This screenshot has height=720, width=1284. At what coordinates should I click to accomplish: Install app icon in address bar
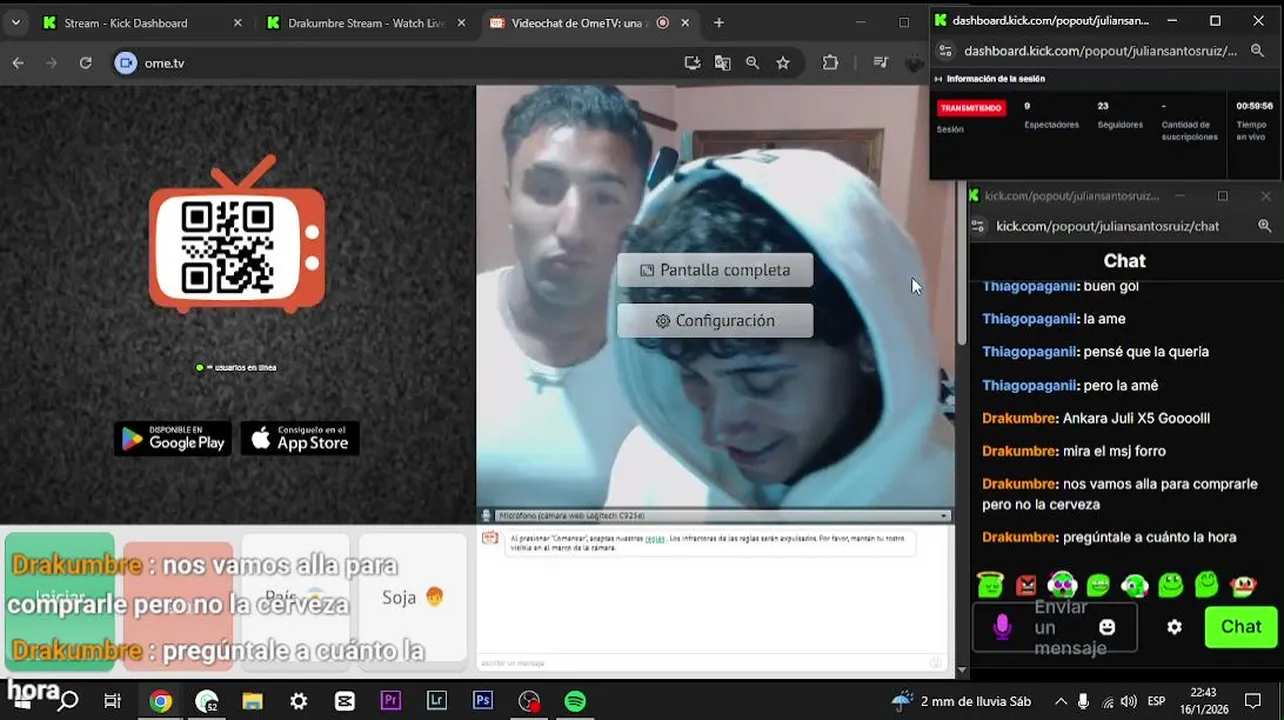point(692,63)
